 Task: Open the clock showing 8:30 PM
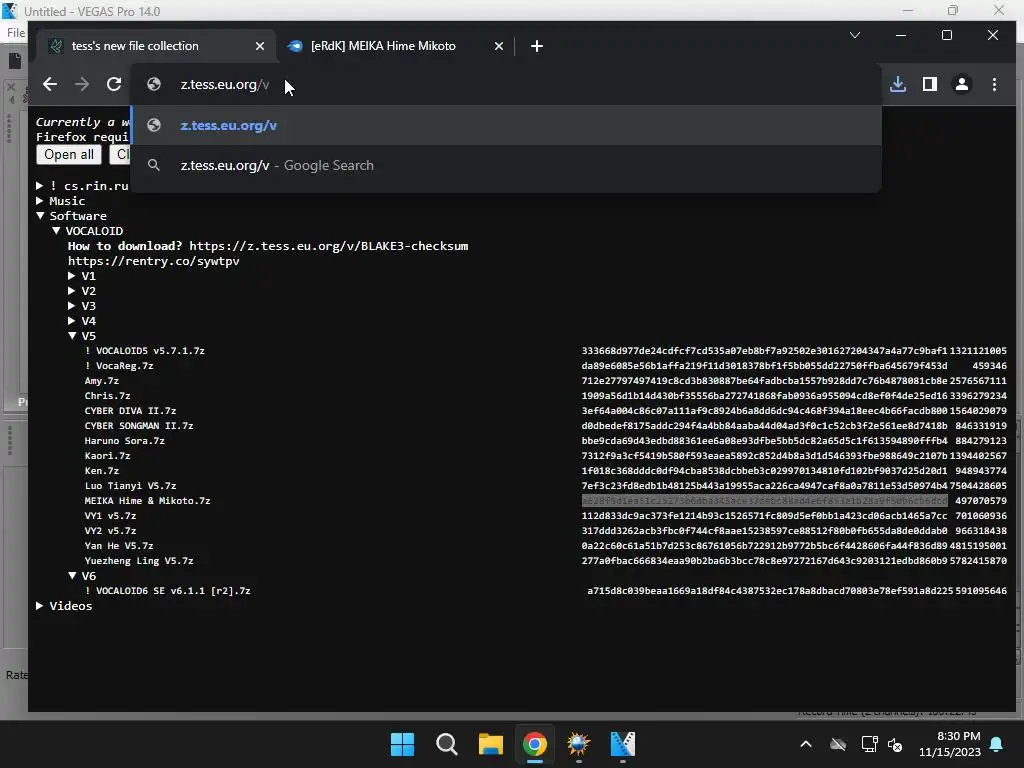(x=950, y=744)
